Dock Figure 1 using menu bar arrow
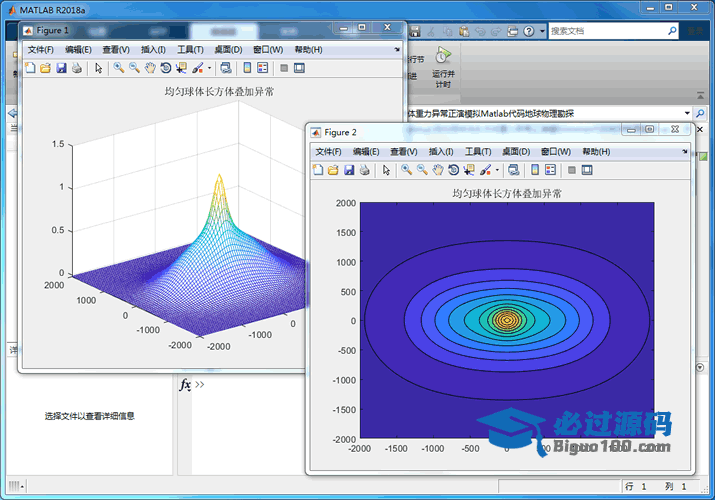Viewport: 715px width, 500px height. tap(397, 49)
